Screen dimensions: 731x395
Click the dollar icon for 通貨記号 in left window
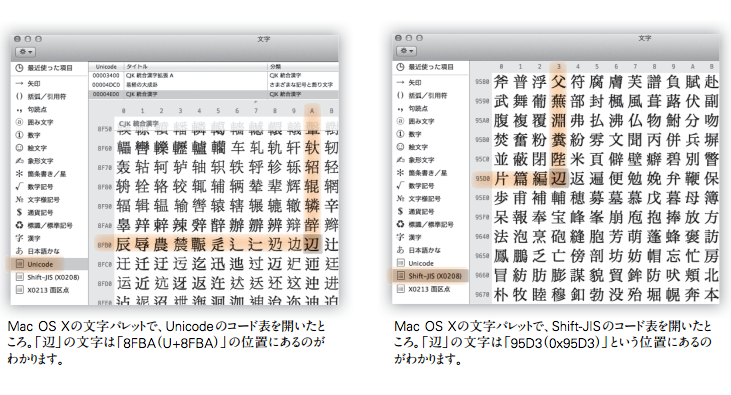(19, 212)
